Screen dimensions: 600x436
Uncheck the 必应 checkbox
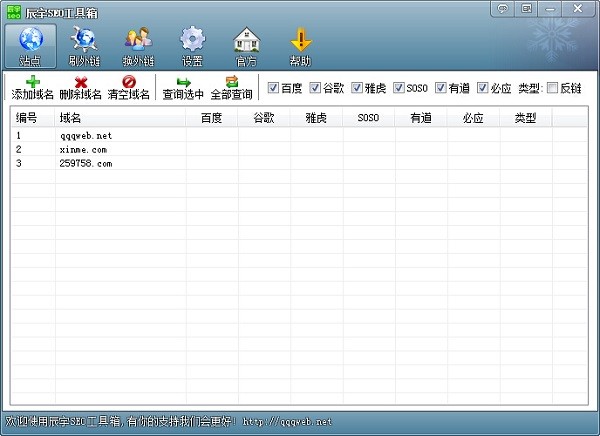pos(483,88)
